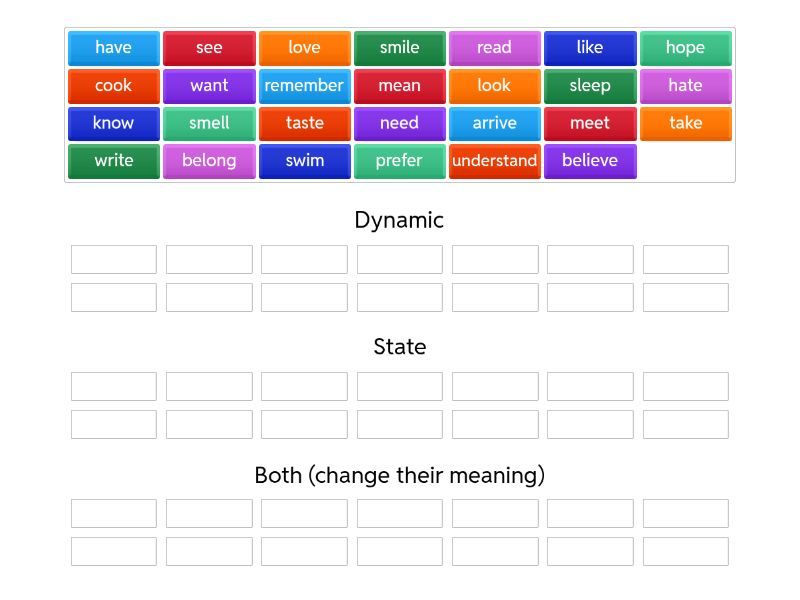Choose the purple 'believe' tile
This screenshot has width=800, height=600.
click(590, 161)
